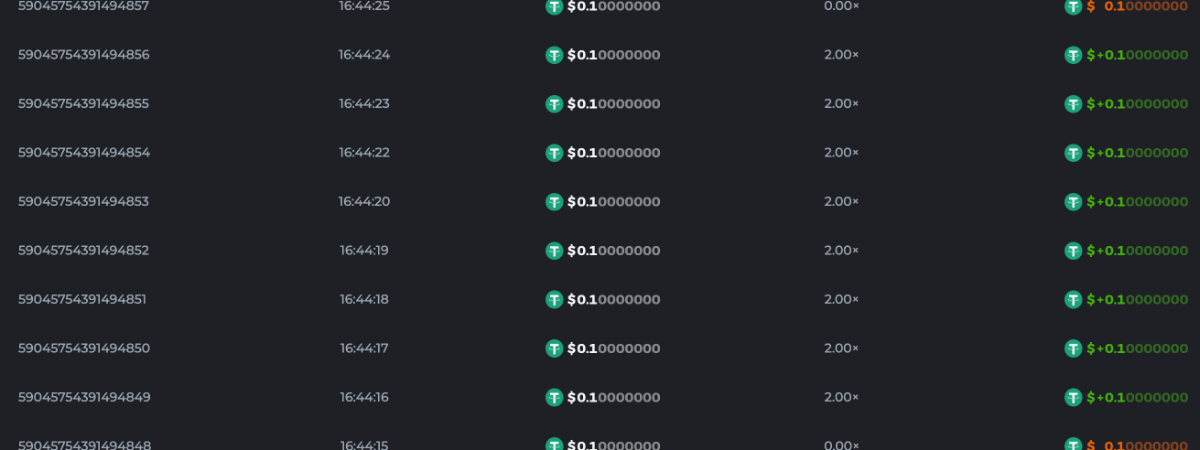This screenshot has width=1200, height=450.
Task: Click the green +0.10000000 profit at 16:44:16
Action: [1138, 398]
